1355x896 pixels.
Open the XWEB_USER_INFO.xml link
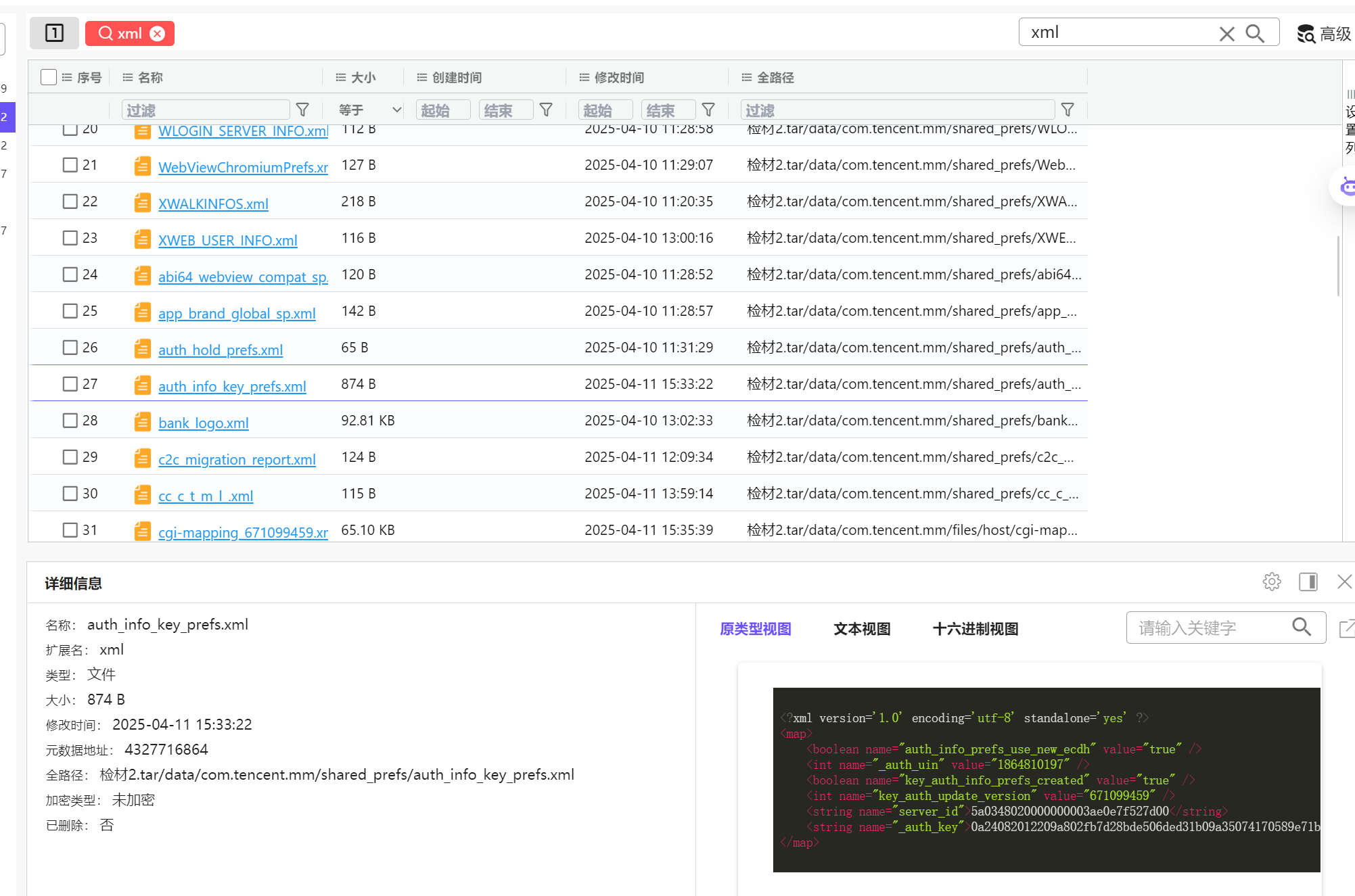point(228,240)
